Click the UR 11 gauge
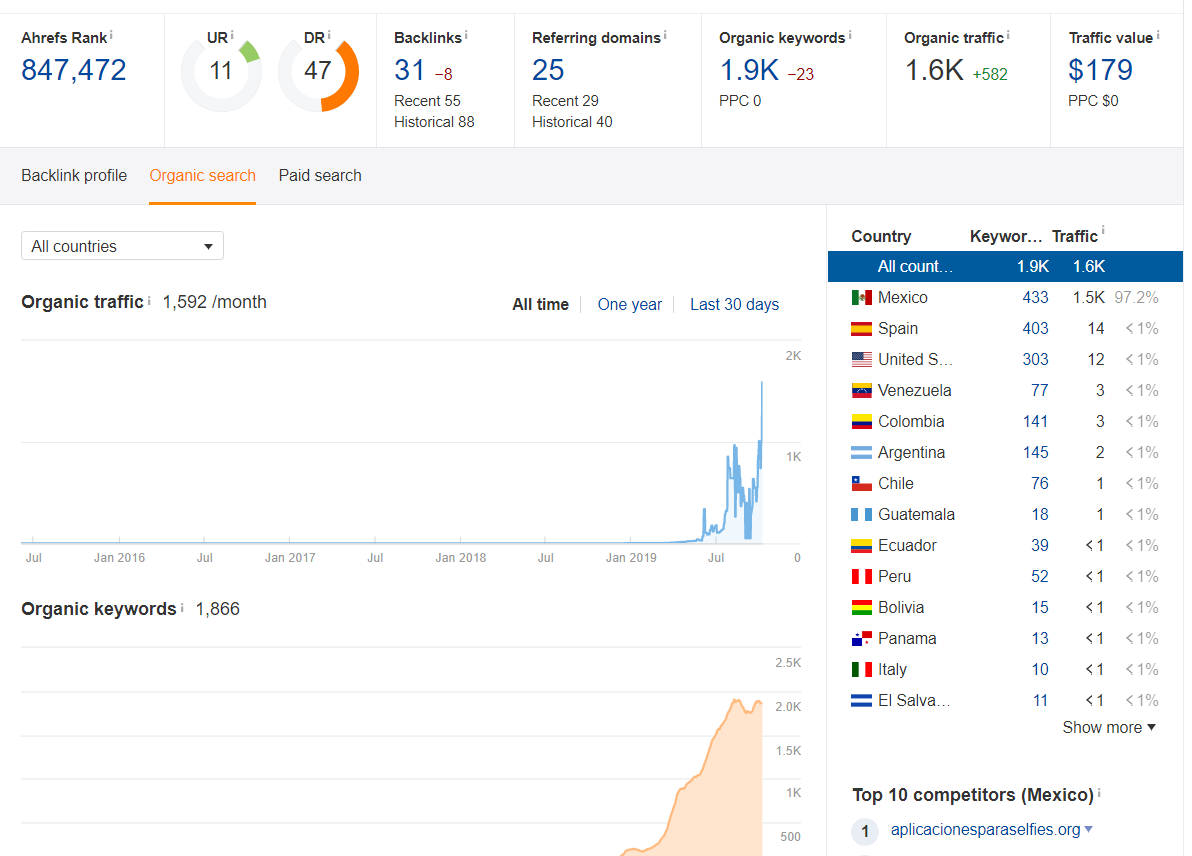Image resolution: width=1192 pixels, height=856 pixels. (x=221, y=72)
